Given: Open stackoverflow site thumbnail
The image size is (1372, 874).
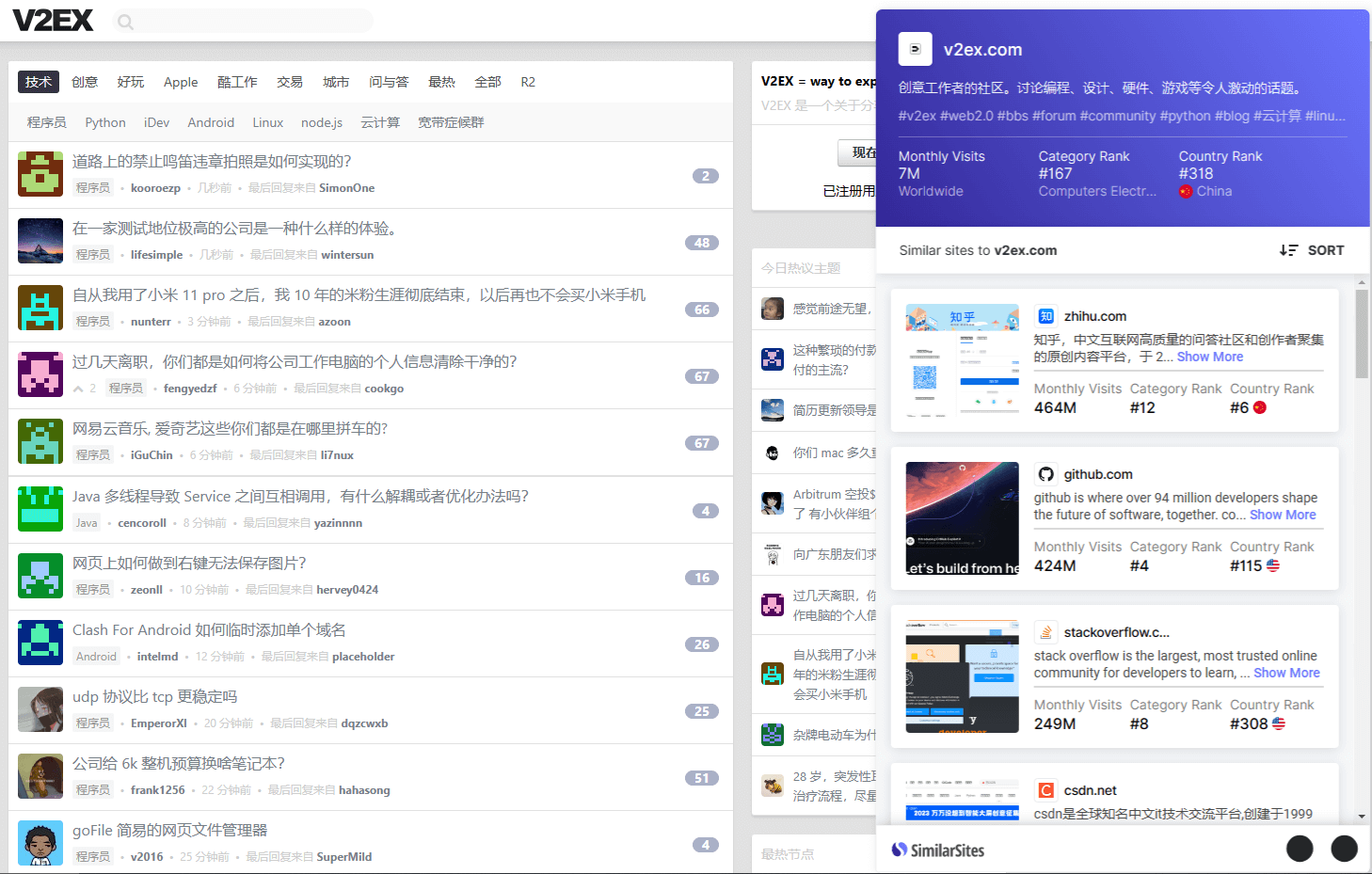Looking at the screenshot, I should coord(962,676).
